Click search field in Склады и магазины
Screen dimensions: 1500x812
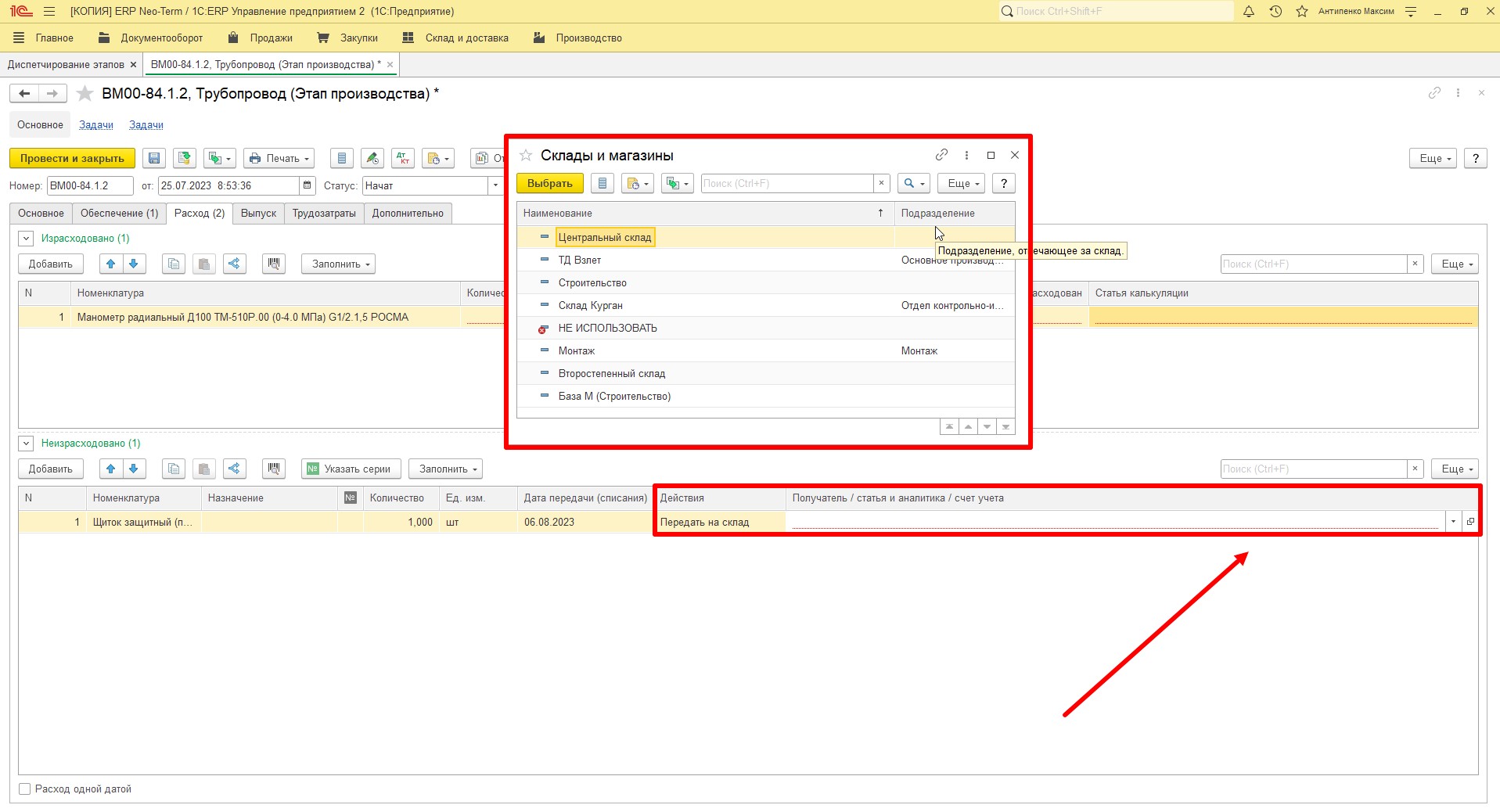pyautogui.click(x=786, y=183)
